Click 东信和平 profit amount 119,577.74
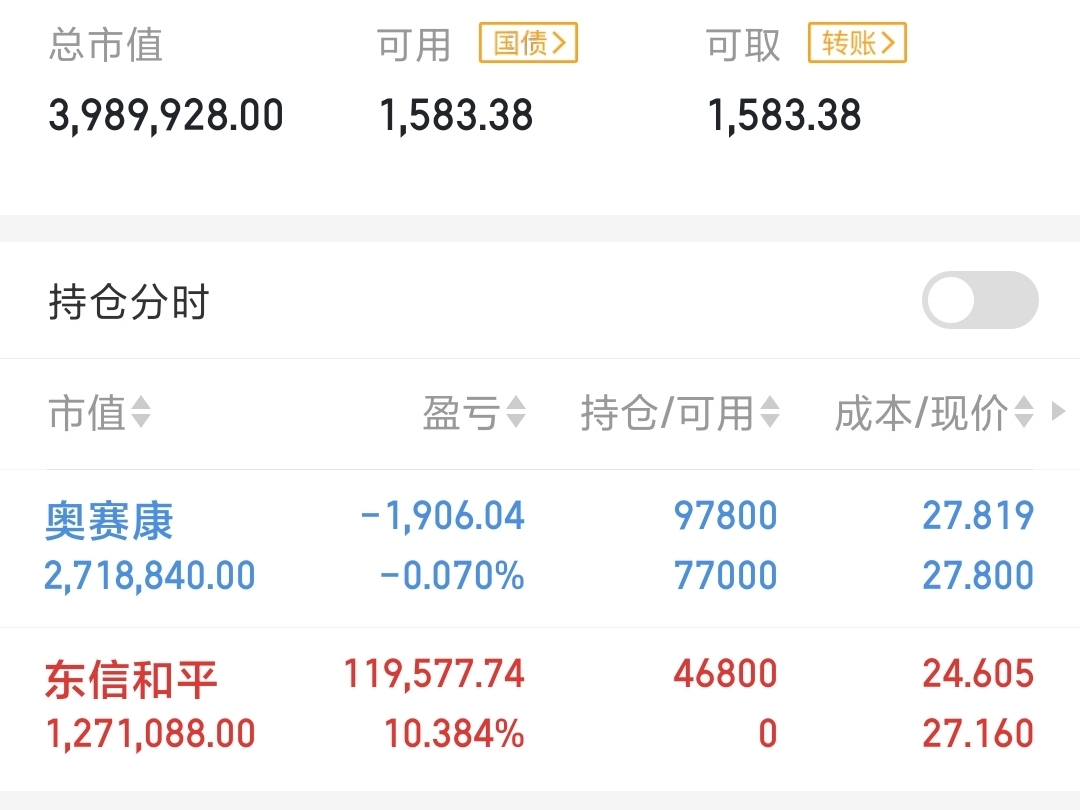The height and width of the screenshot is (810, 1080). click(434, 674)
